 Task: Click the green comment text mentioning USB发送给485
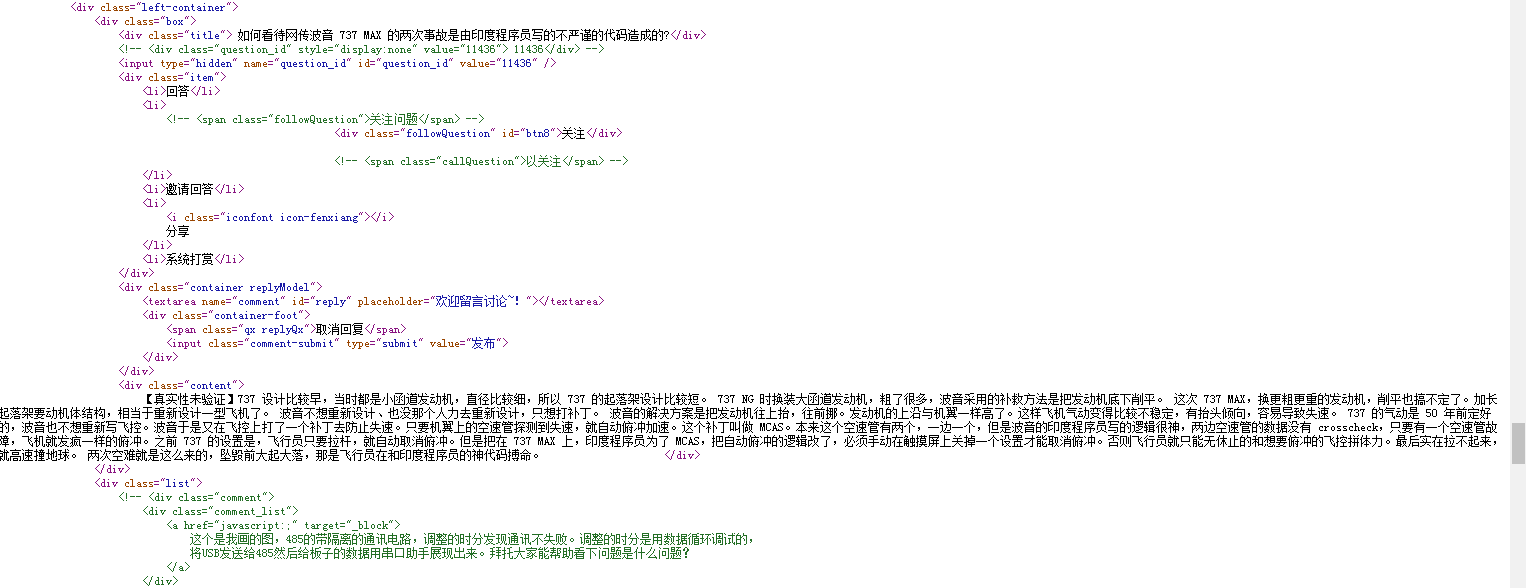pos(439,553)
